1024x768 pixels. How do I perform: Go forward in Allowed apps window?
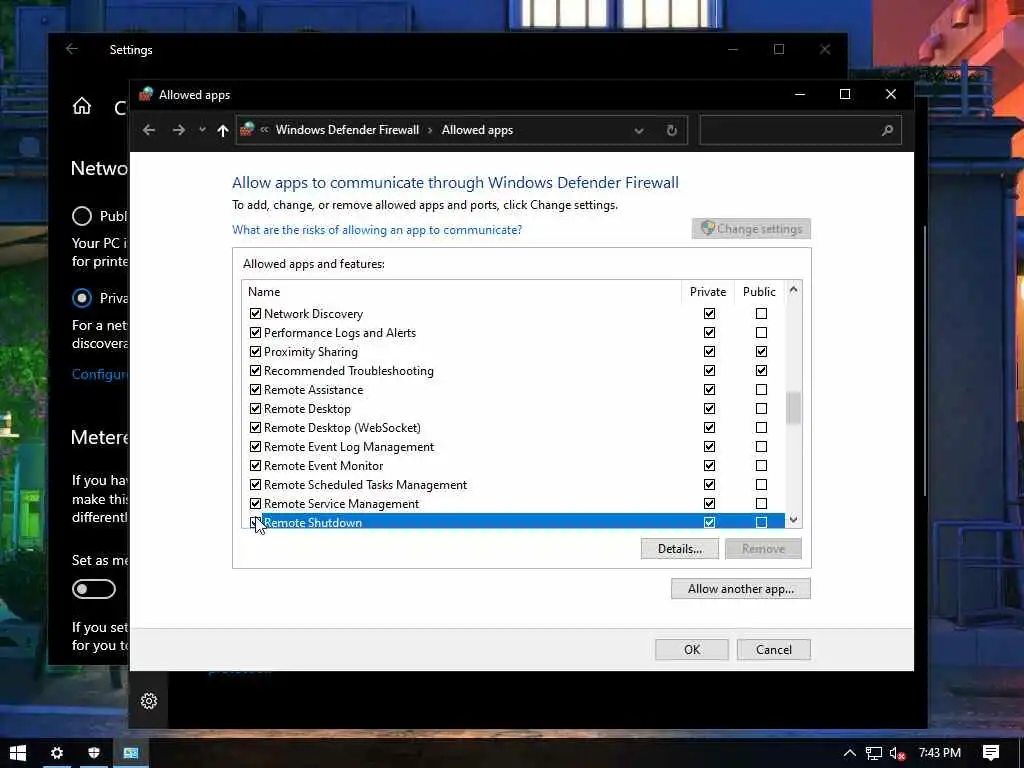178,130
